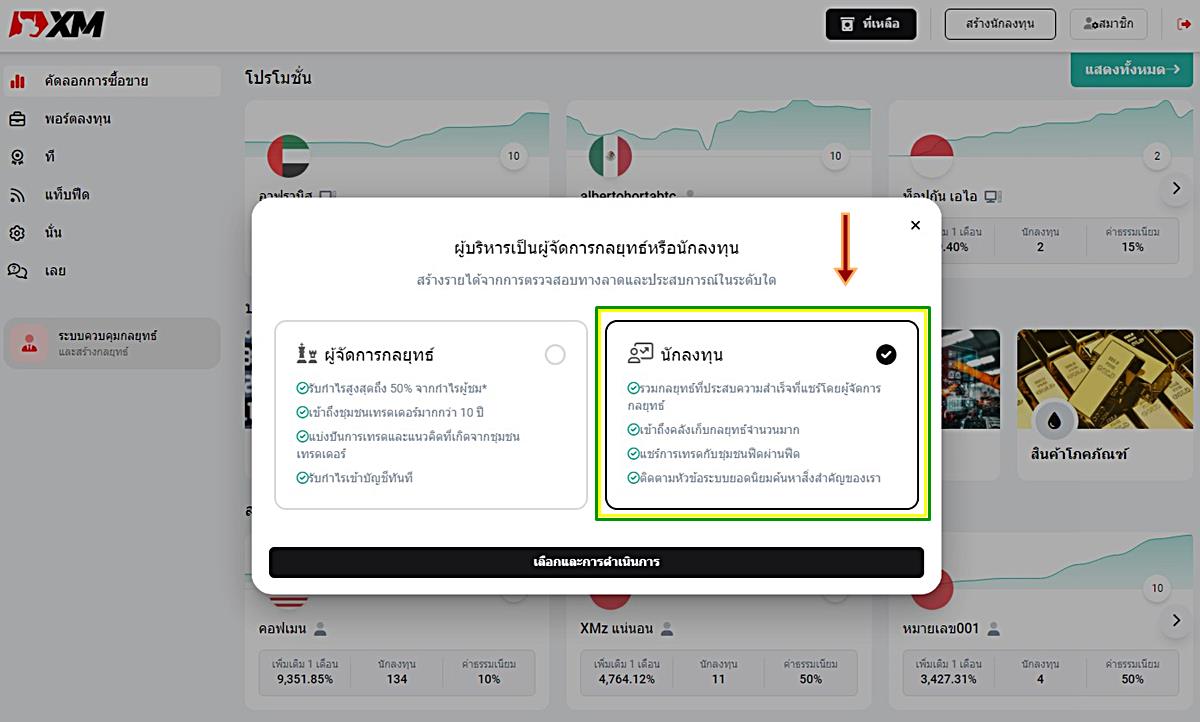Click the bar chart icon beside คัดลอกการซื้อขาย
Viewport: 1200px width, 722px height.
(x=18, y=81)
